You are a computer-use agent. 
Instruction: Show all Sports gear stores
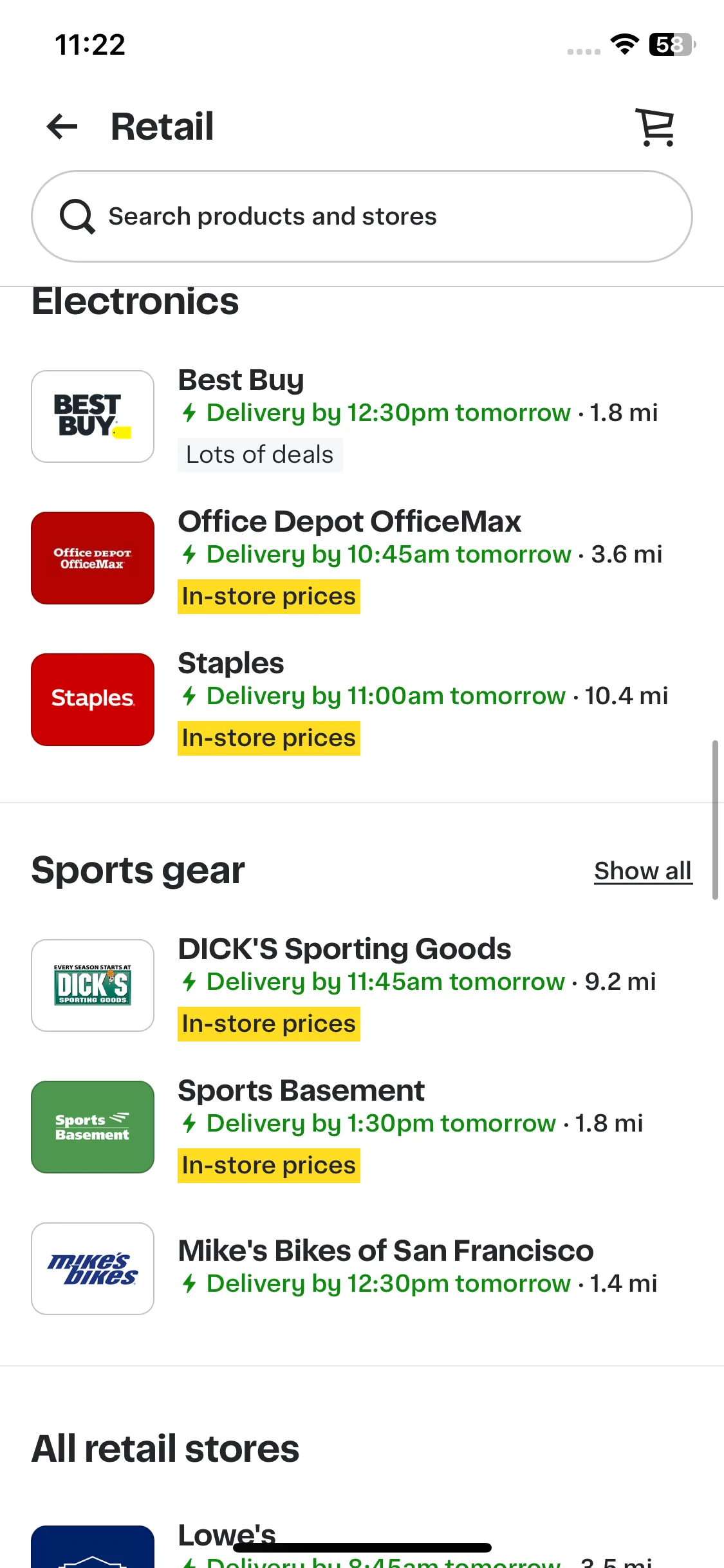643,871
